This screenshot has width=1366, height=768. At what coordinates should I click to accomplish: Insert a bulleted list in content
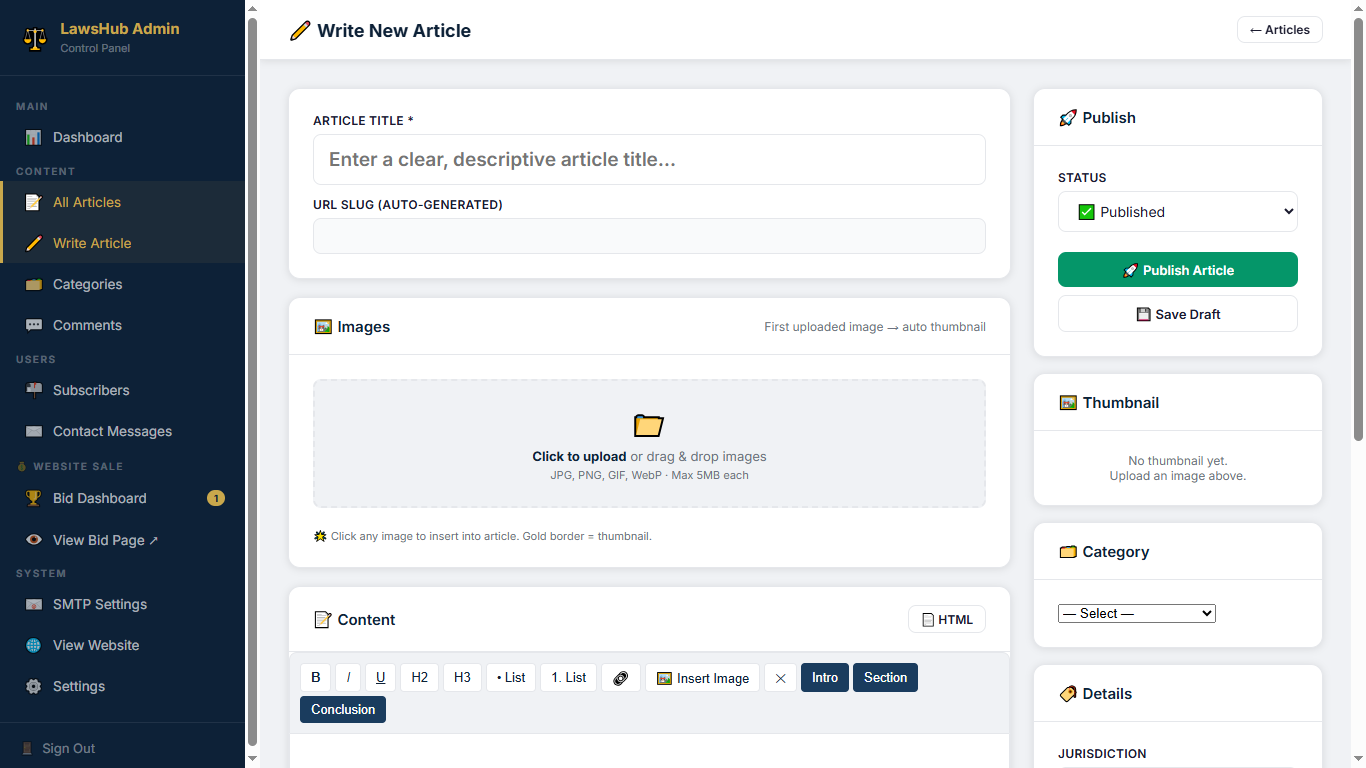pyautogui.click(x=511, y=678)
